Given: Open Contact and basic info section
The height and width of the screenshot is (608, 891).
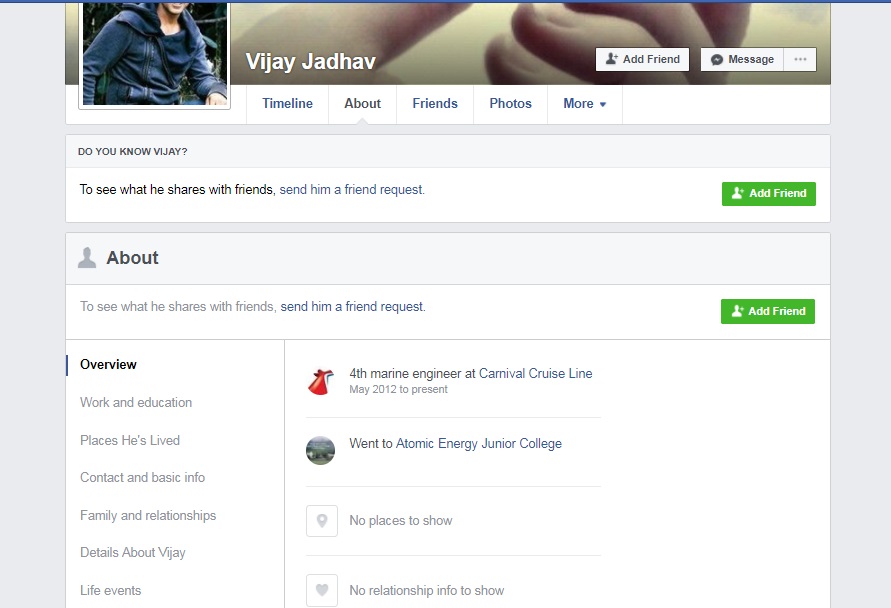Looking at the screenshot, I should coord(142,477).
